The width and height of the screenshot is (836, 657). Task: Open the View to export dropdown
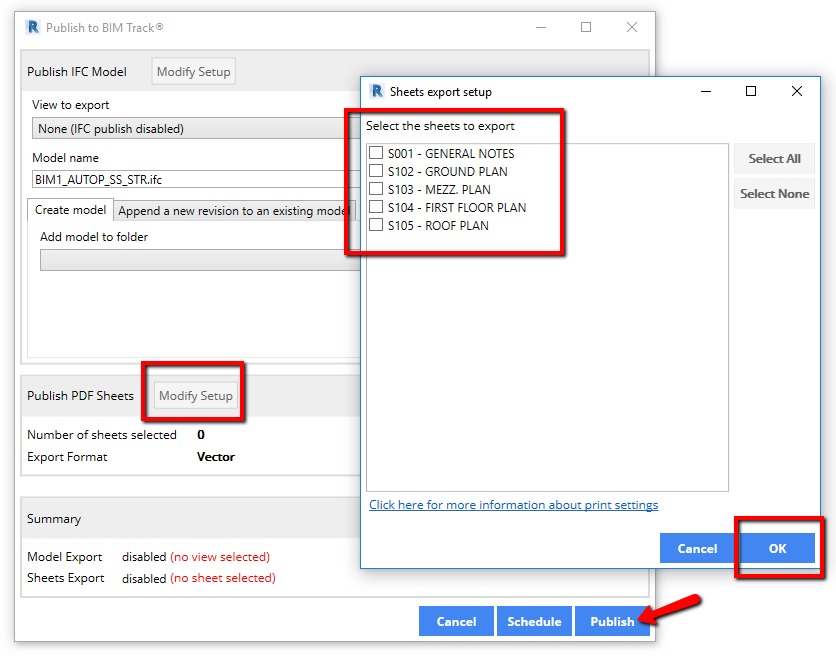point(196,129)
